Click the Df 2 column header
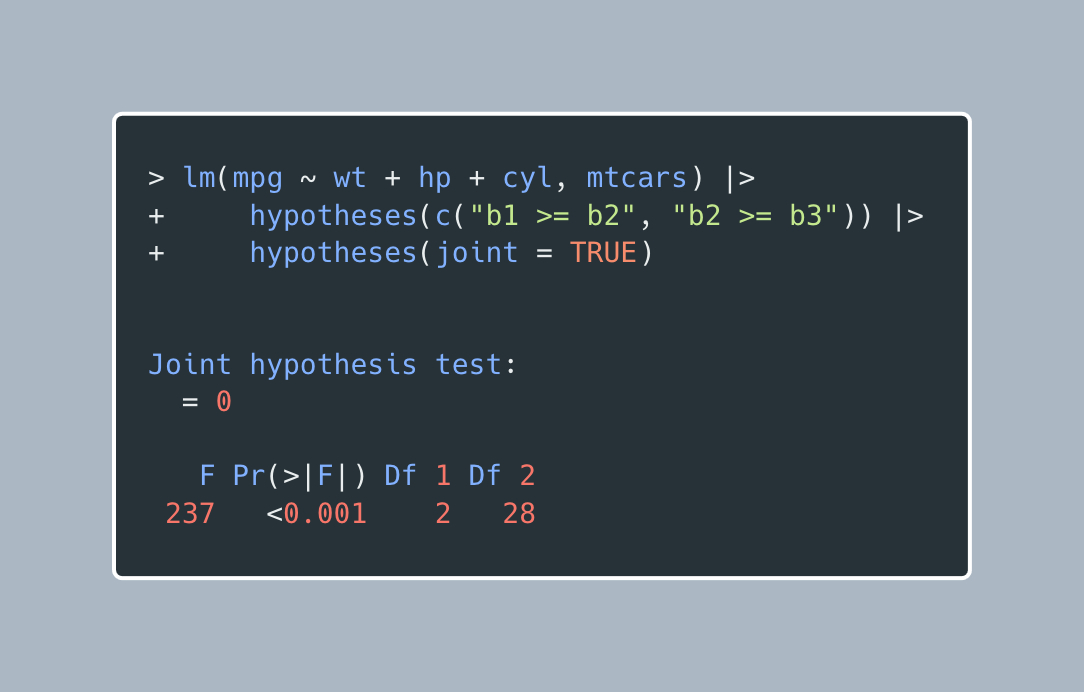The width and height of the screenshot is (1084, 692). pos(502,476)
